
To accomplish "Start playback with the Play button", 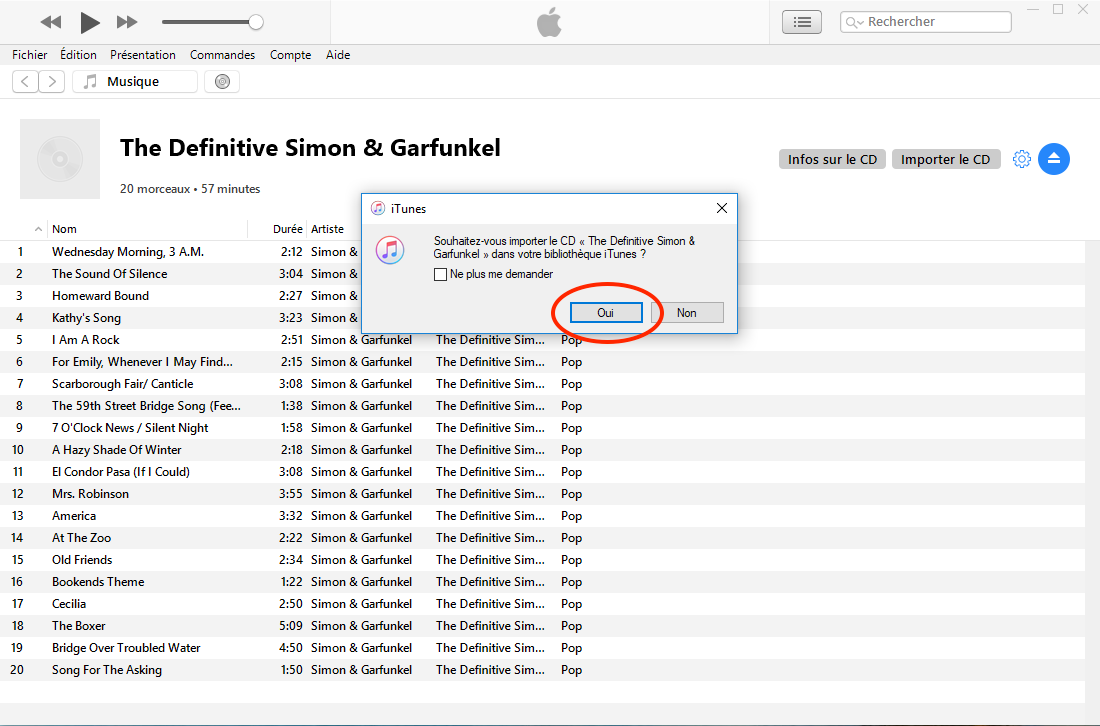I will 89,22.
